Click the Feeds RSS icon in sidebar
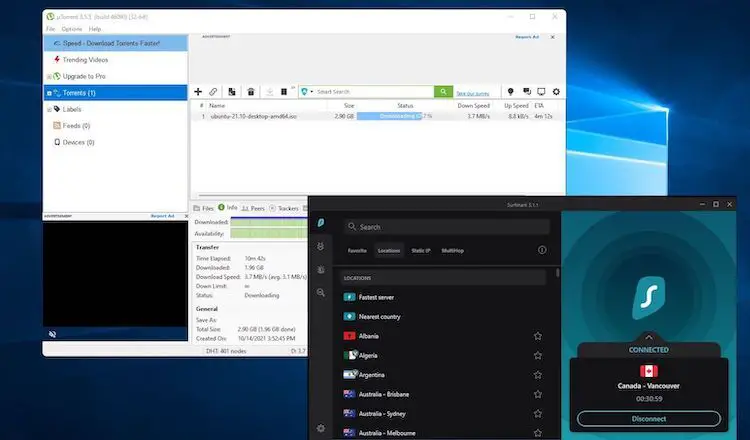Screen dimensions: 750x440 click(57, 125)
